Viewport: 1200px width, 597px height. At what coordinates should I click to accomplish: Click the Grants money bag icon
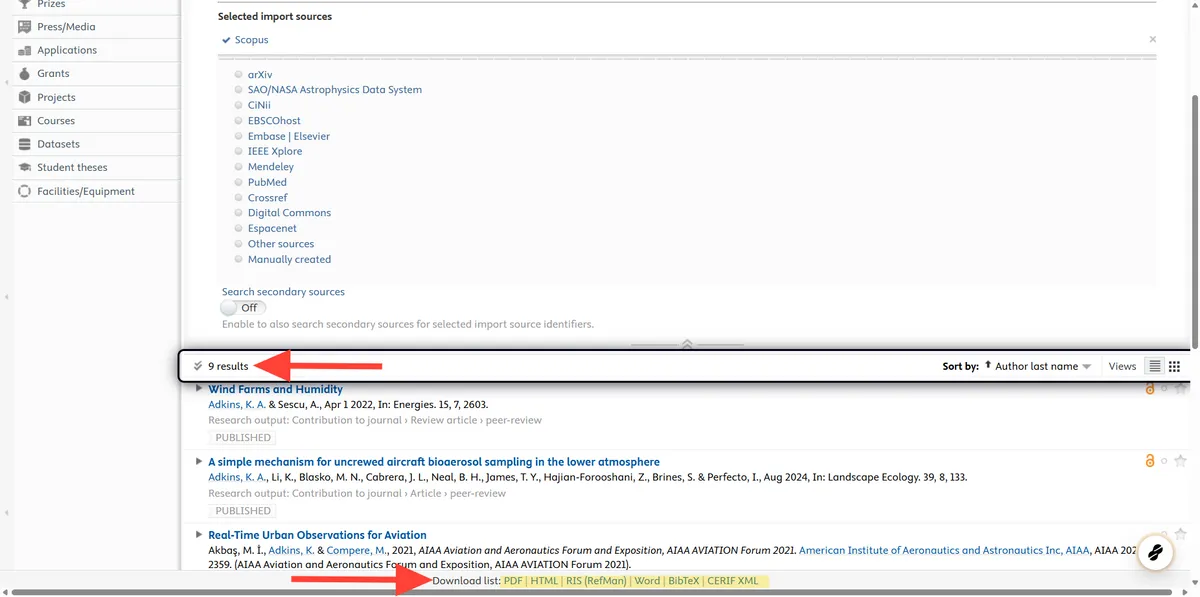pyautogui.click(x=25, y=73)
